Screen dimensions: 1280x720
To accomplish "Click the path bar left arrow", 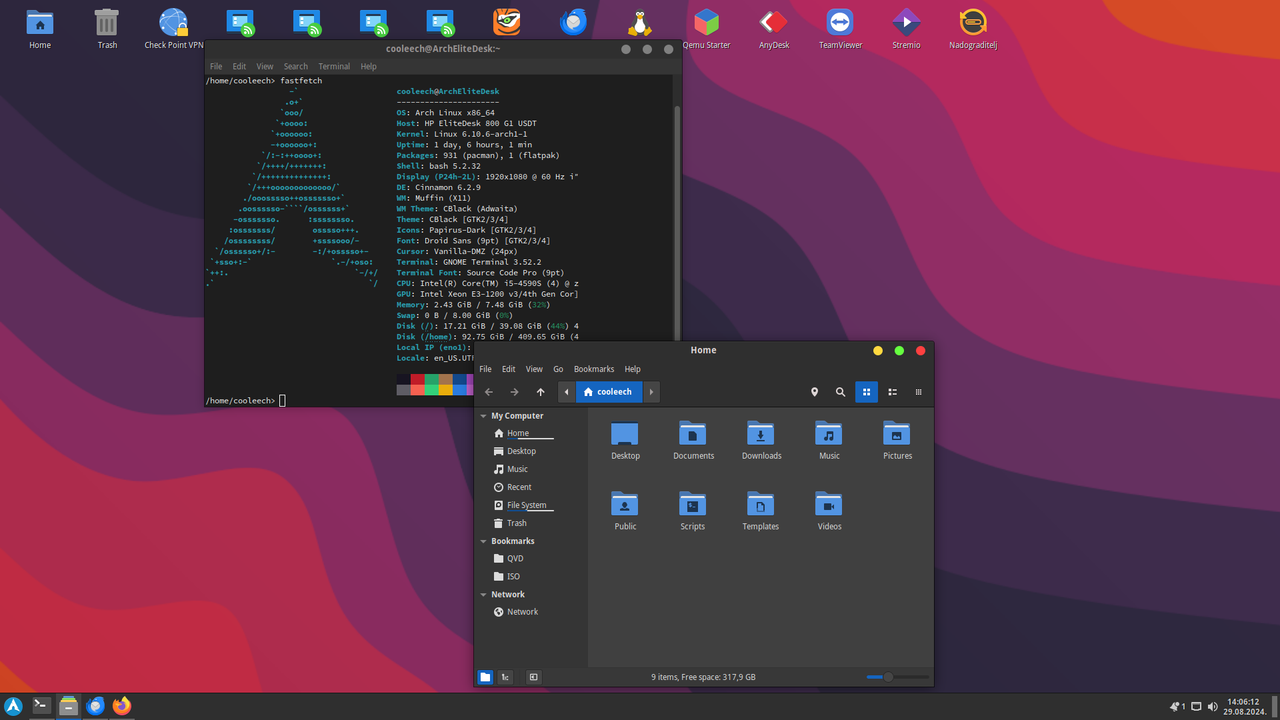I will pos(566,392).
